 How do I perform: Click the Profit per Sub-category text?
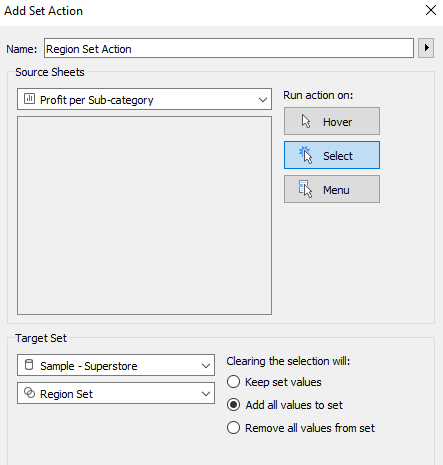pyautogui.click(x=97, y=100)
